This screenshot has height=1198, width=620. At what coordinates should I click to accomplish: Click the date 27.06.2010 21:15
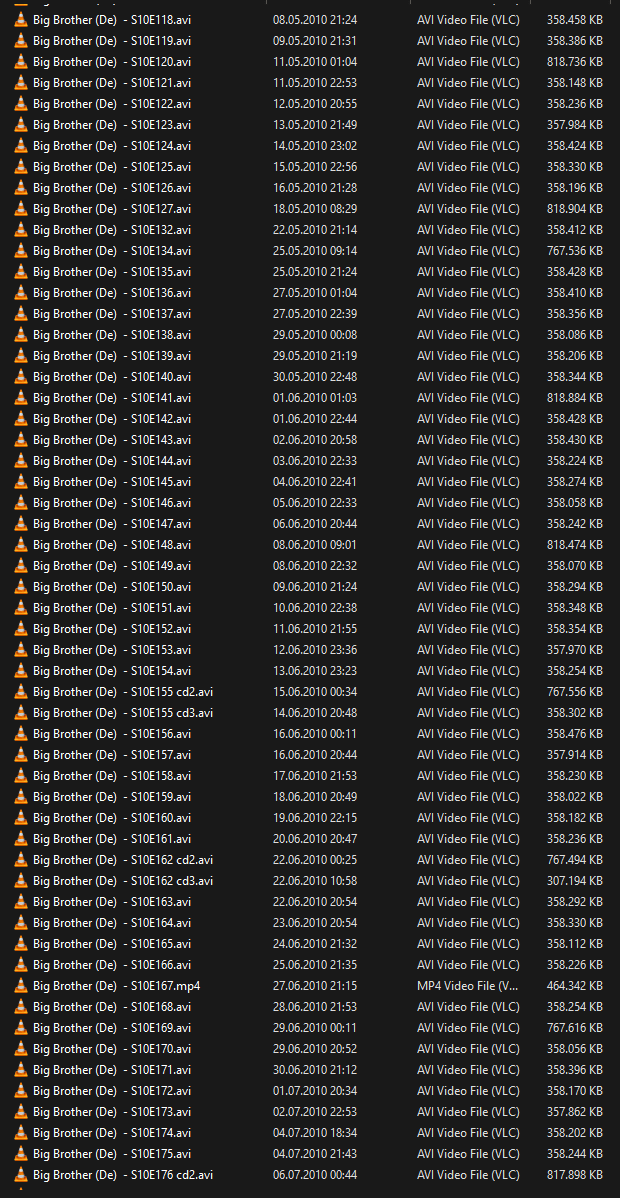[315, 986]
